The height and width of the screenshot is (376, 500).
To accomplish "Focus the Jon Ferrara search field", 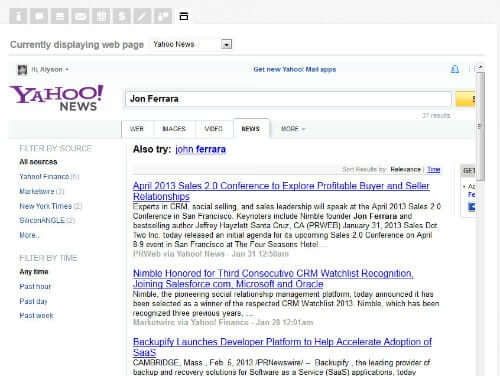I will (288, 99).
